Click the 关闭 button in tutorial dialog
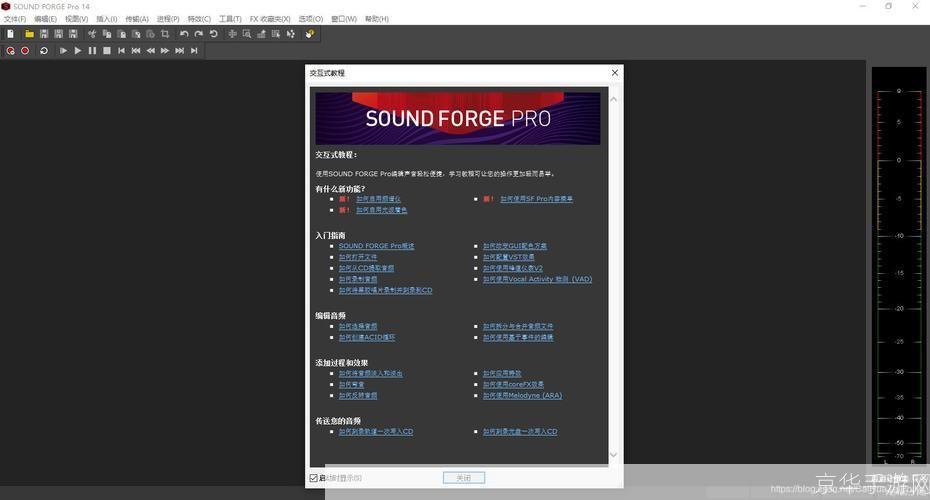The image size is (930, 500). point(464,477)
